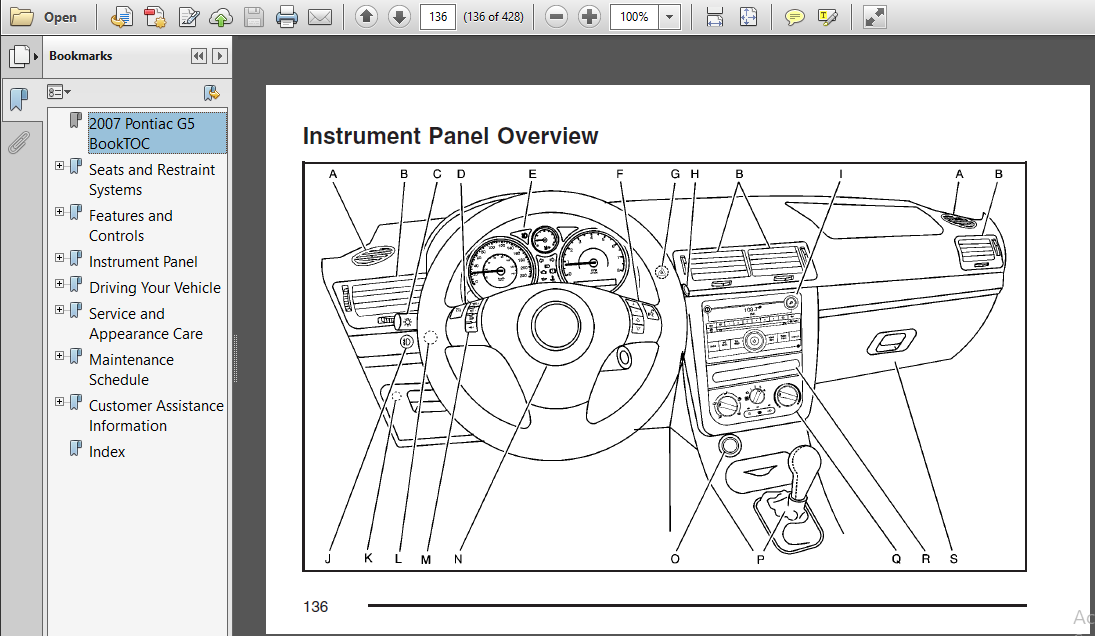Expand the Service and Appearance Care bookmark
Viewport: 1095px width, 636px height.
[59, 309]
